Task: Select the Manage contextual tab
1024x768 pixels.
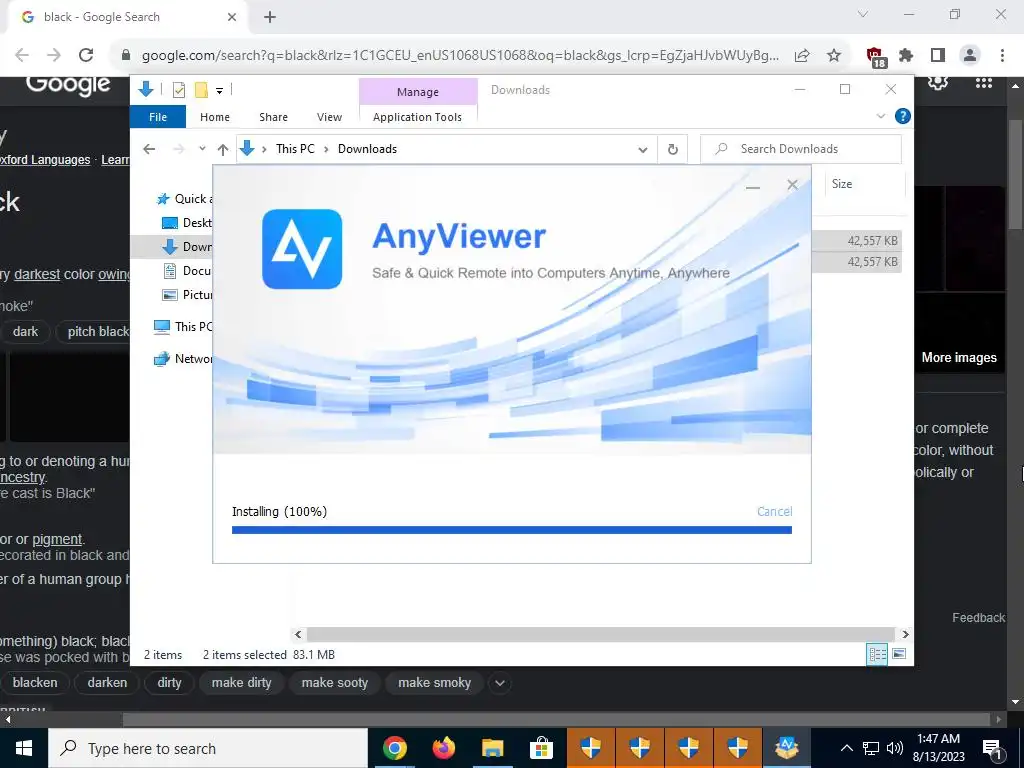Action: [x=418, y=92]
